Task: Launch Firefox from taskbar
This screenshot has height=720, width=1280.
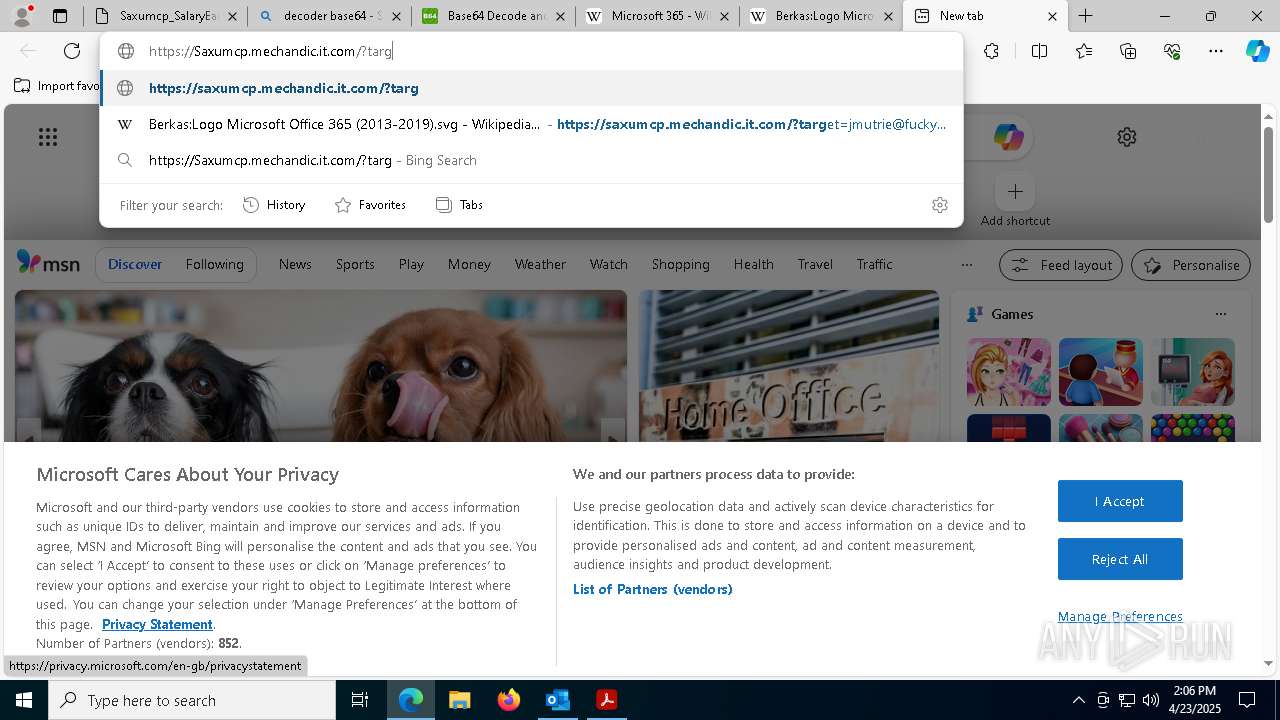Action: click(508, 700)
